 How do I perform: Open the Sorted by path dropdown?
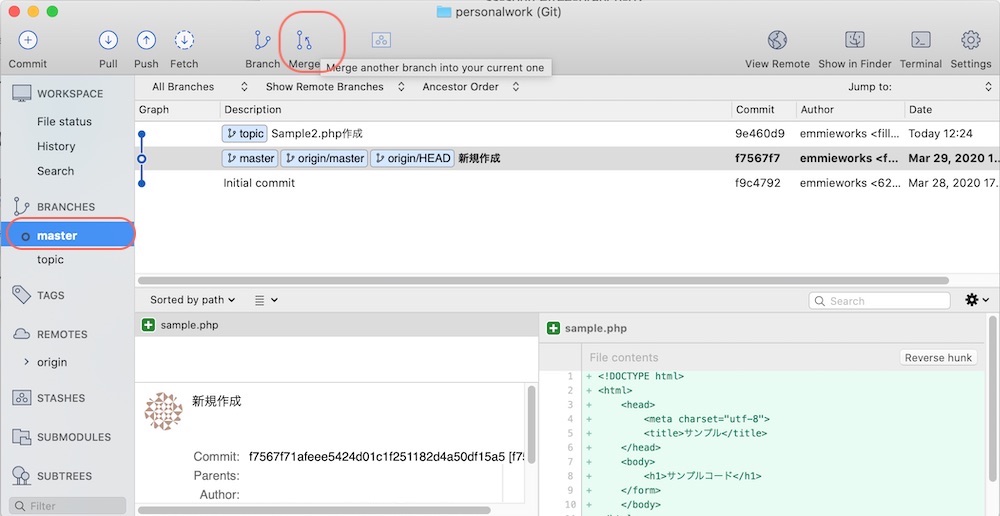pos(193,300)
